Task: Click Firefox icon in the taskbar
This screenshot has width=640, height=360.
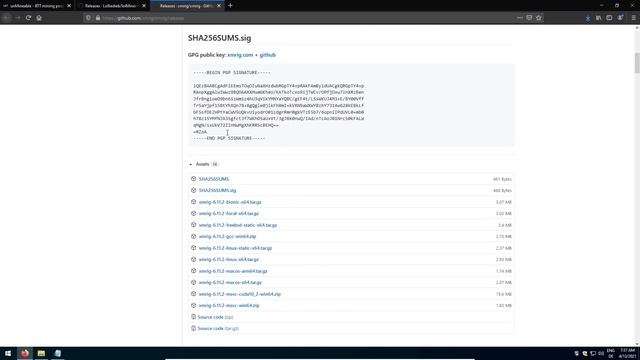Action: (25, 353)
